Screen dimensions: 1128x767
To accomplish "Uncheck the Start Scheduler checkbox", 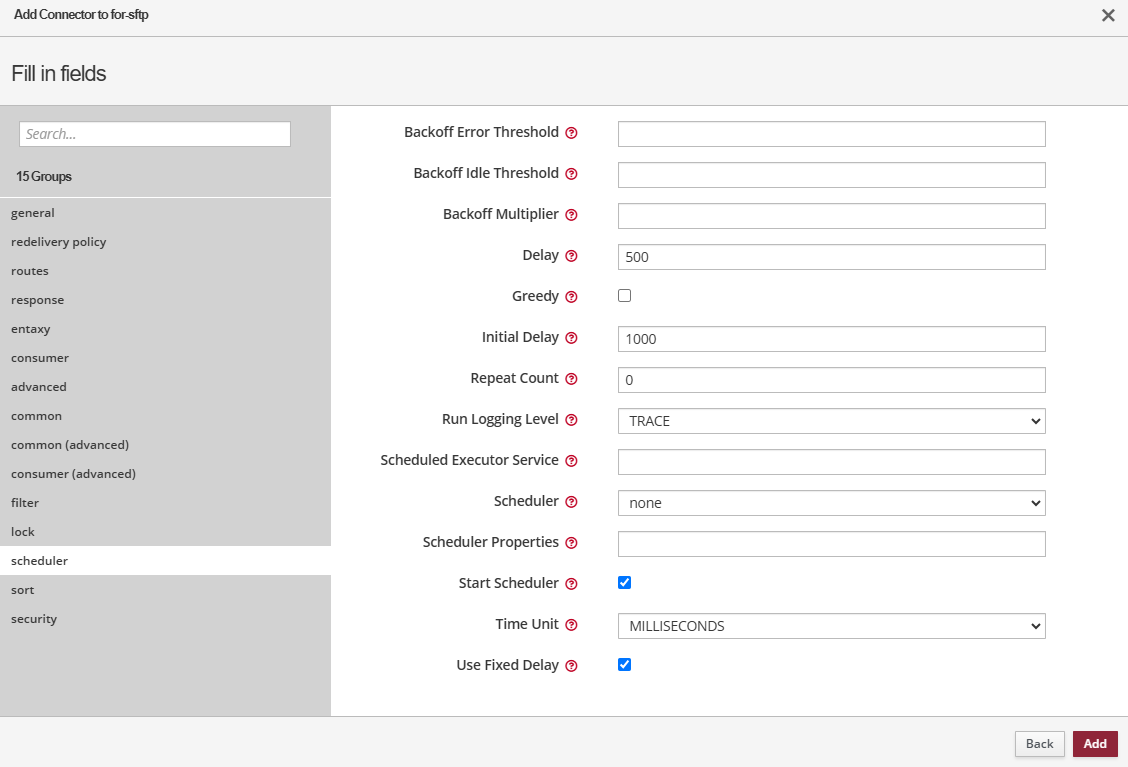I will tap(625, 583).
